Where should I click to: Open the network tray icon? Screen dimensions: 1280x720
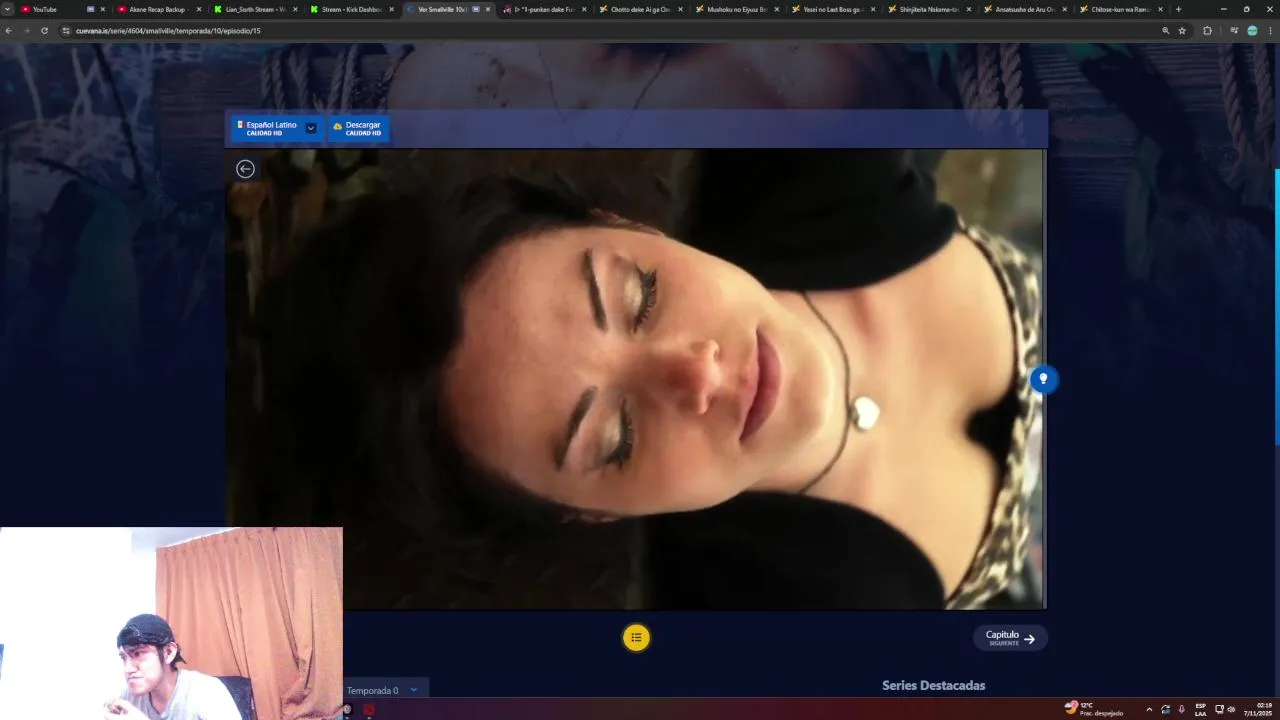[x=1219, y=709]
